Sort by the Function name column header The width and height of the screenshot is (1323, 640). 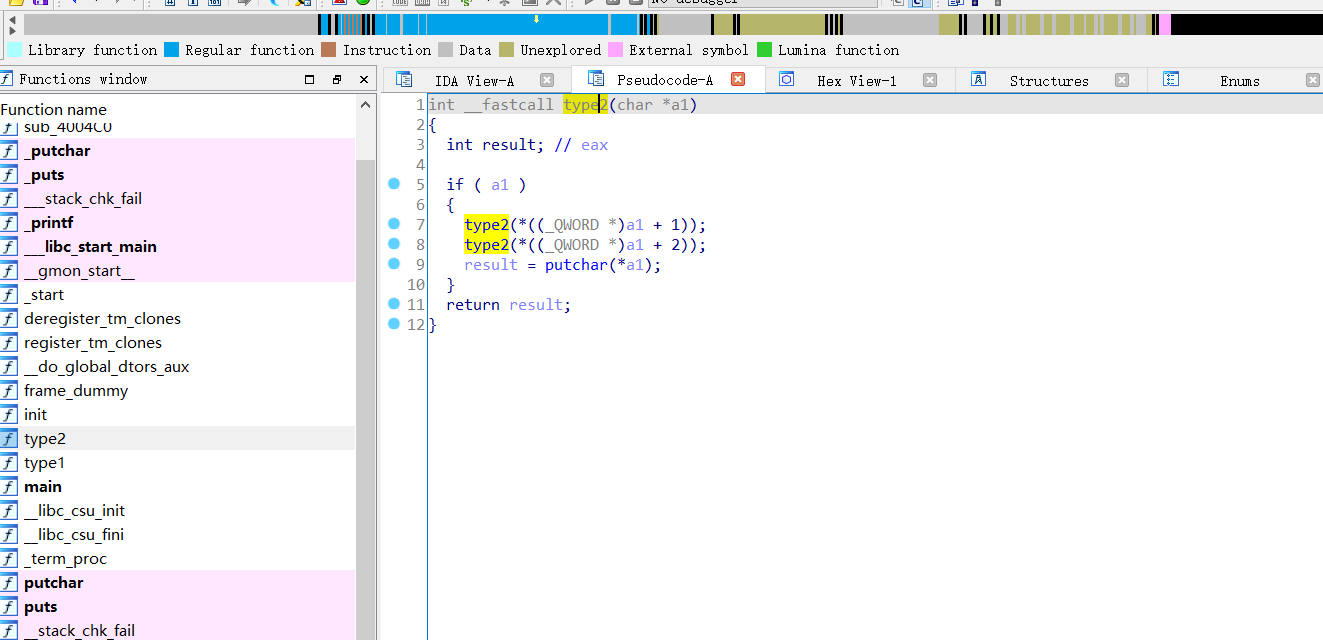tap(54, 110)
